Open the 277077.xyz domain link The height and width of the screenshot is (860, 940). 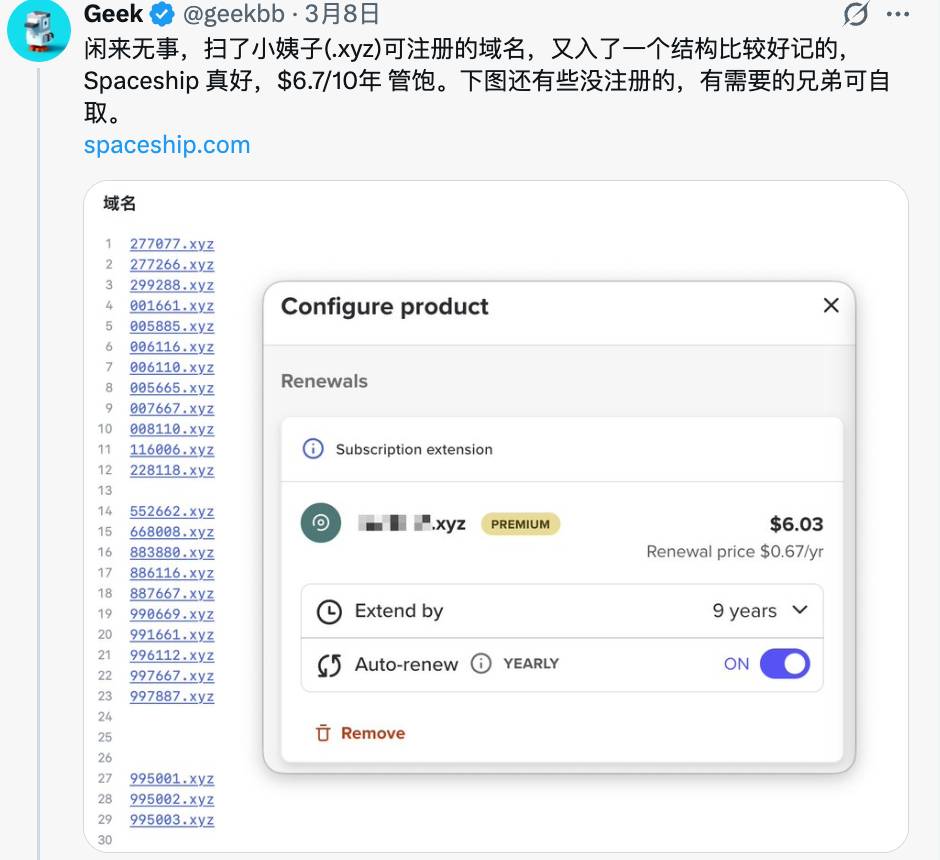click(x=172, y=244)
